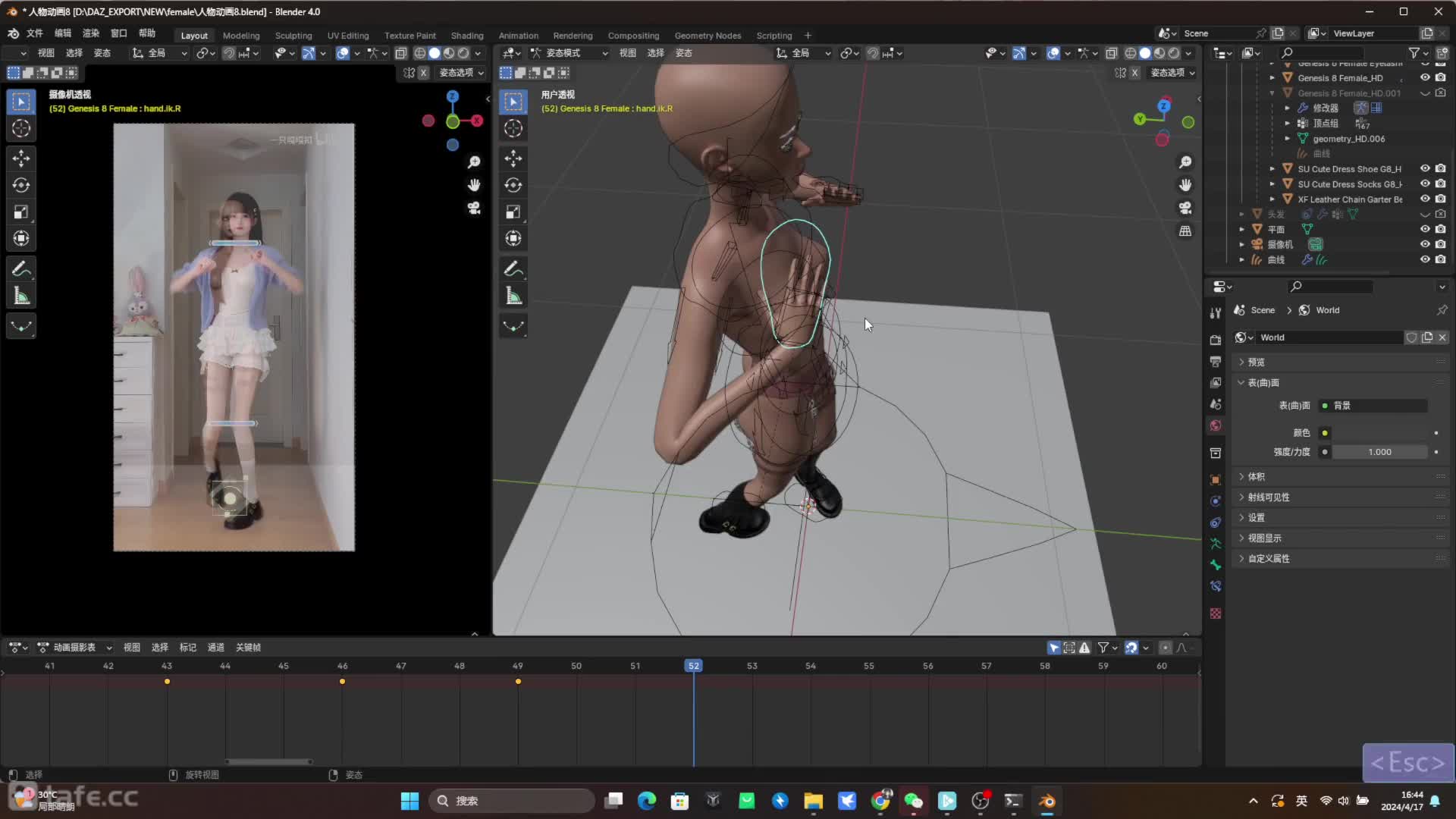
Task: Expand SU Cute Dress Shoe G8 tree item
Action: [1272, 169]
